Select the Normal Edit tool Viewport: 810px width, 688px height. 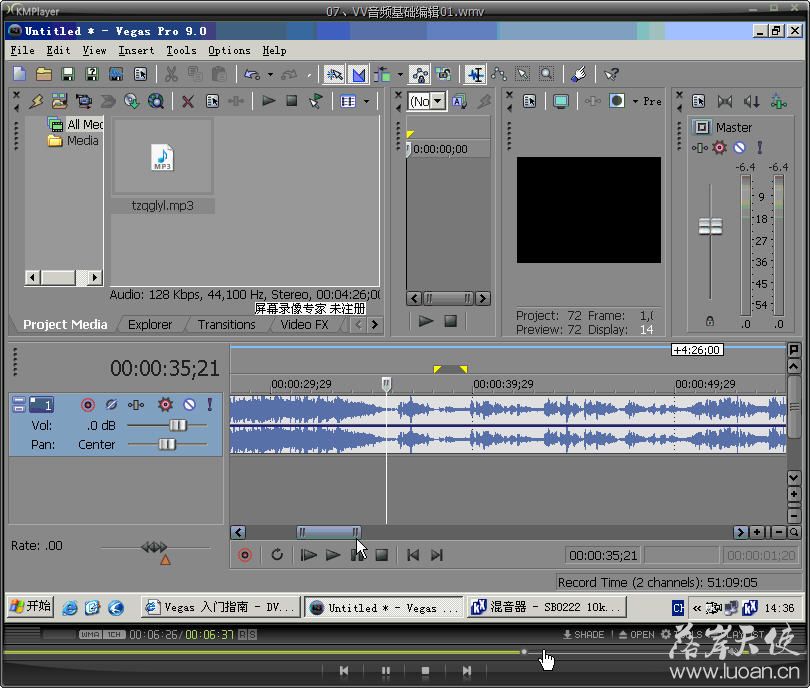point(476,74)
